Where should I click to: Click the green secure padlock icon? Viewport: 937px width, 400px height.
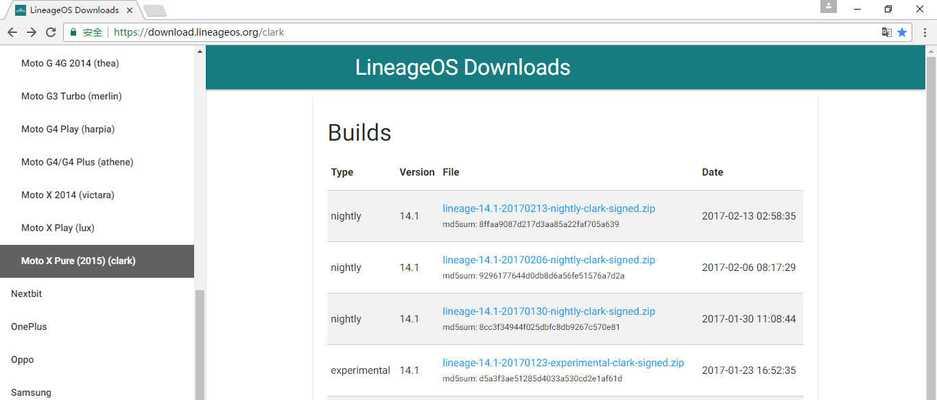click(x=74, y=32)
